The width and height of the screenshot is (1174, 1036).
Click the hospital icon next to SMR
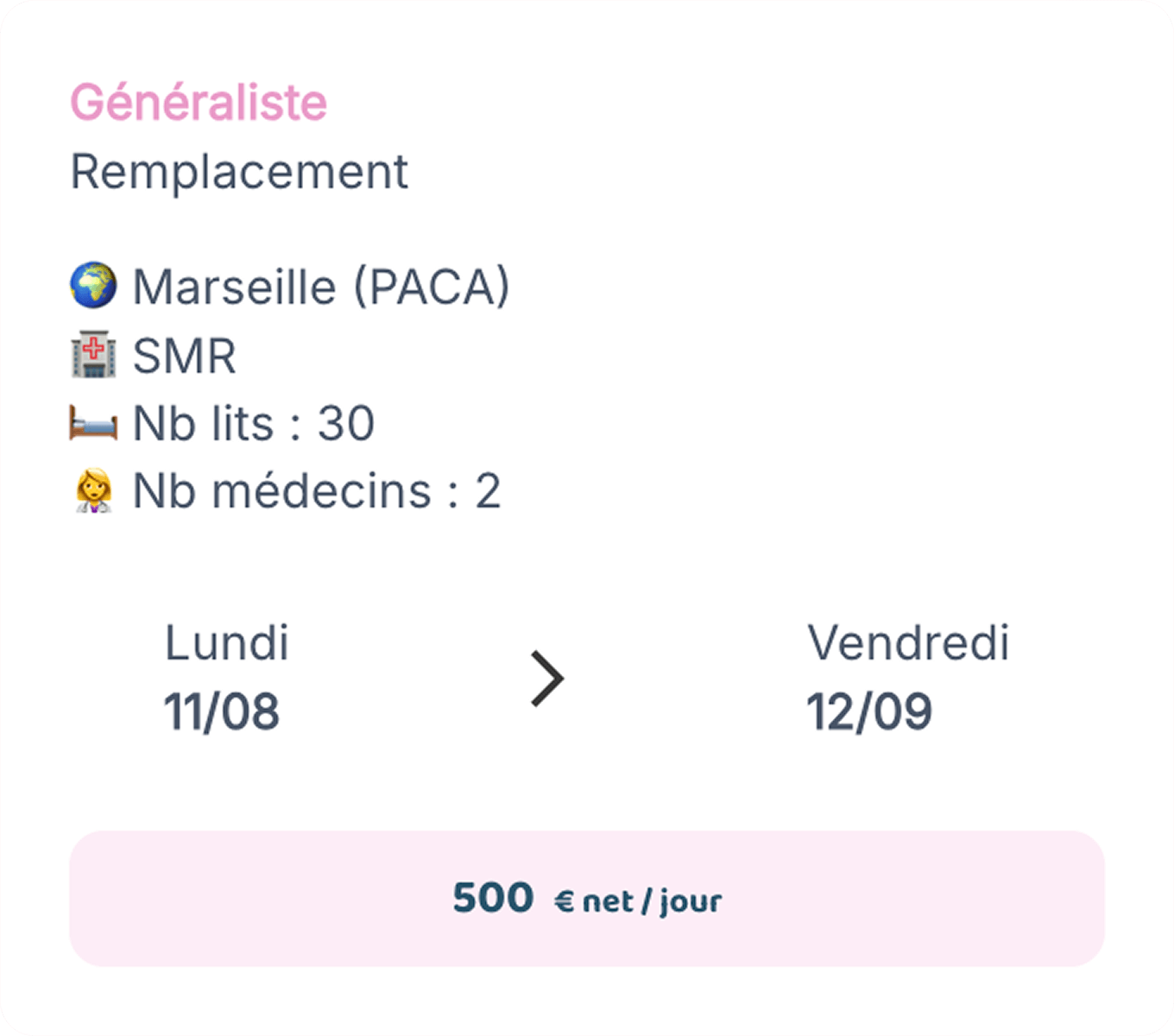(93, 354)
